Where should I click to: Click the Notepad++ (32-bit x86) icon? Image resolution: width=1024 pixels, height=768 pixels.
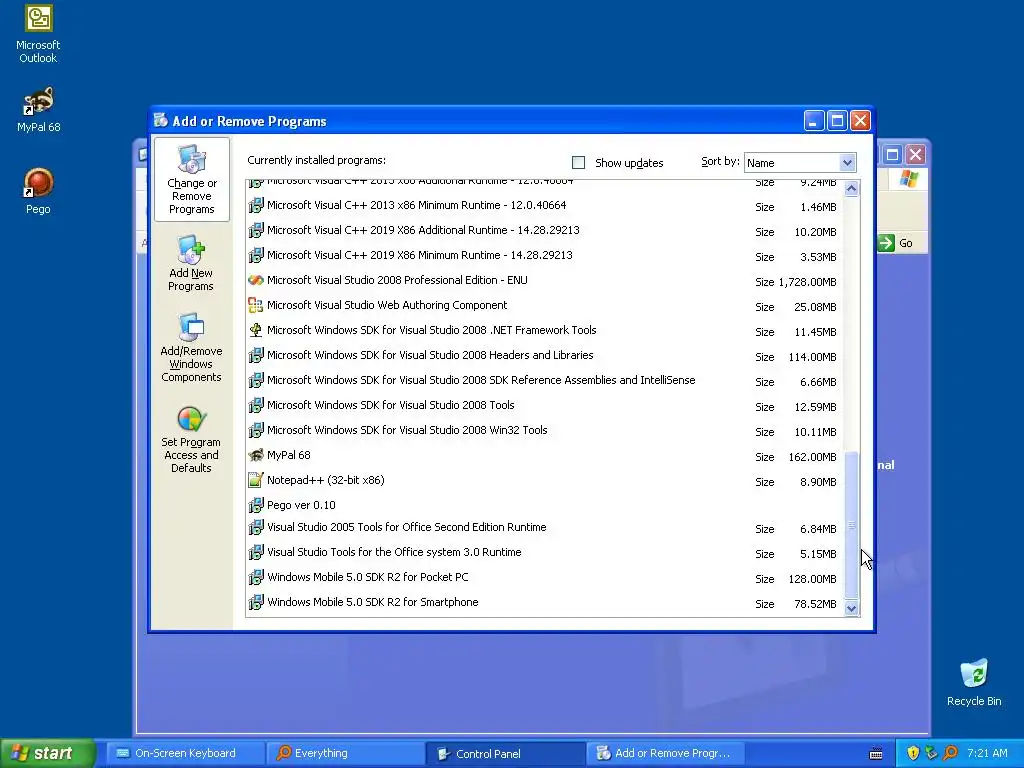256,481
